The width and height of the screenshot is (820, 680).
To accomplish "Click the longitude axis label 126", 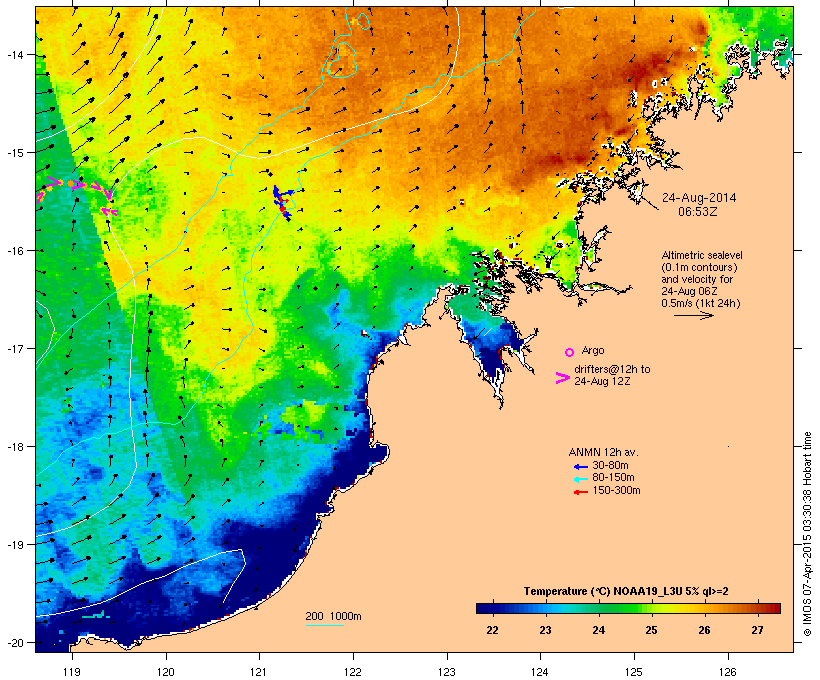I will (728, 672).
